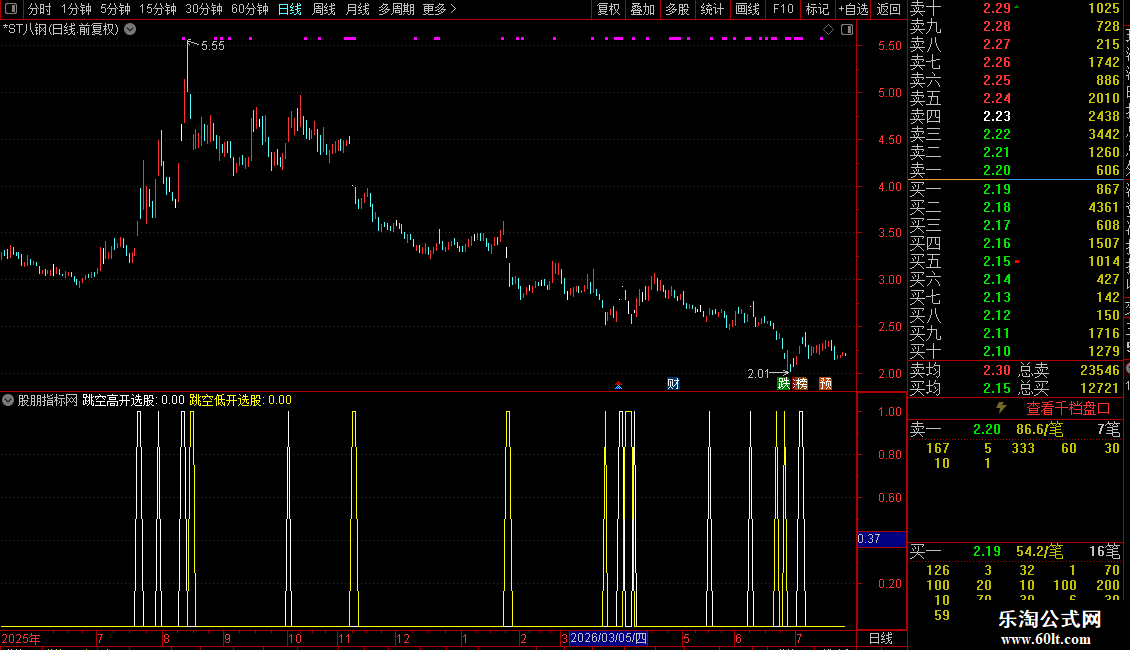Expand the 更多 periods menu
The height and width of the screenshot is (650, 1130).
[439, 9]
